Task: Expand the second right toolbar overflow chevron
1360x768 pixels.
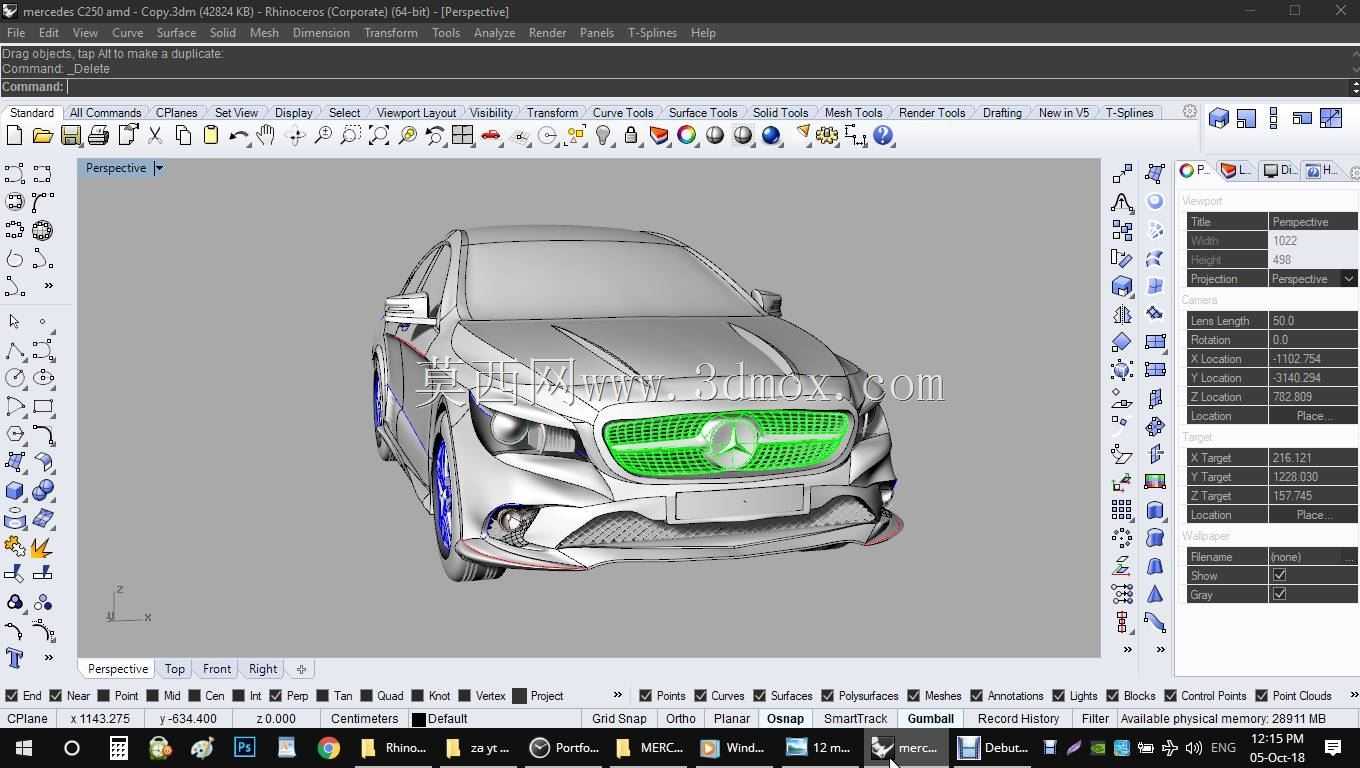Action: [1160, 649]
